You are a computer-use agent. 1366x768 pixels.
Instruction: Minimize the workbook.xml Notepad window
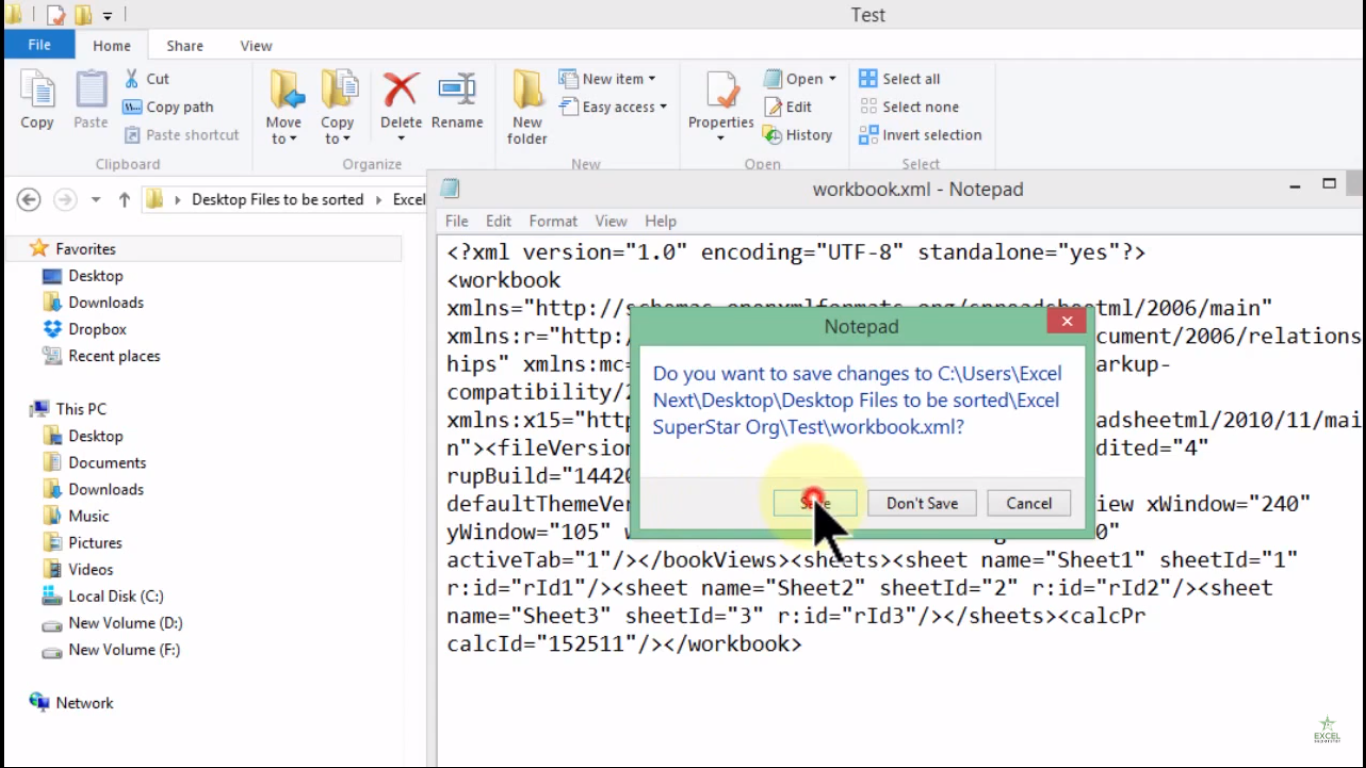1296,185
